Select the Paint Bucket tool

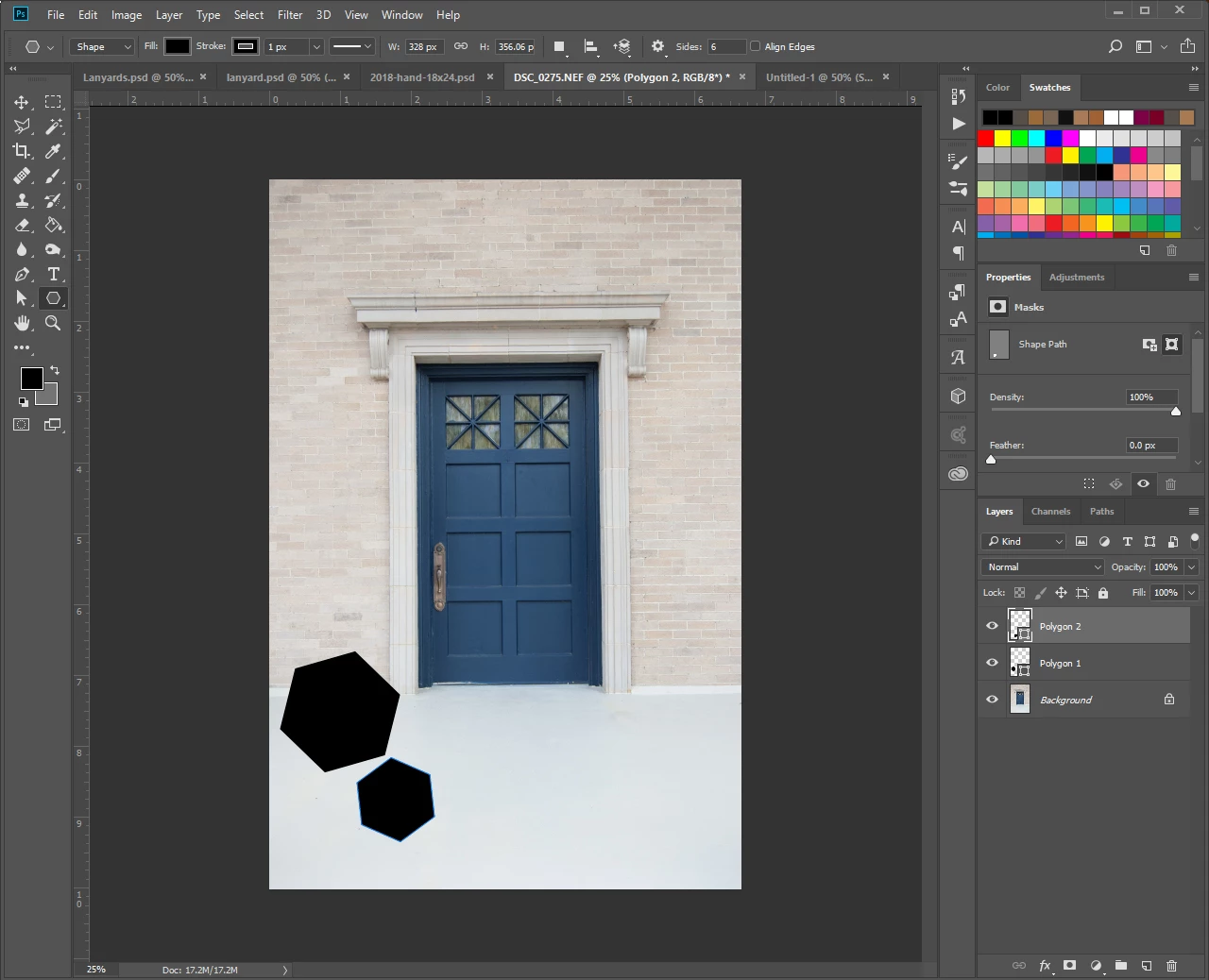pos(53,225)
